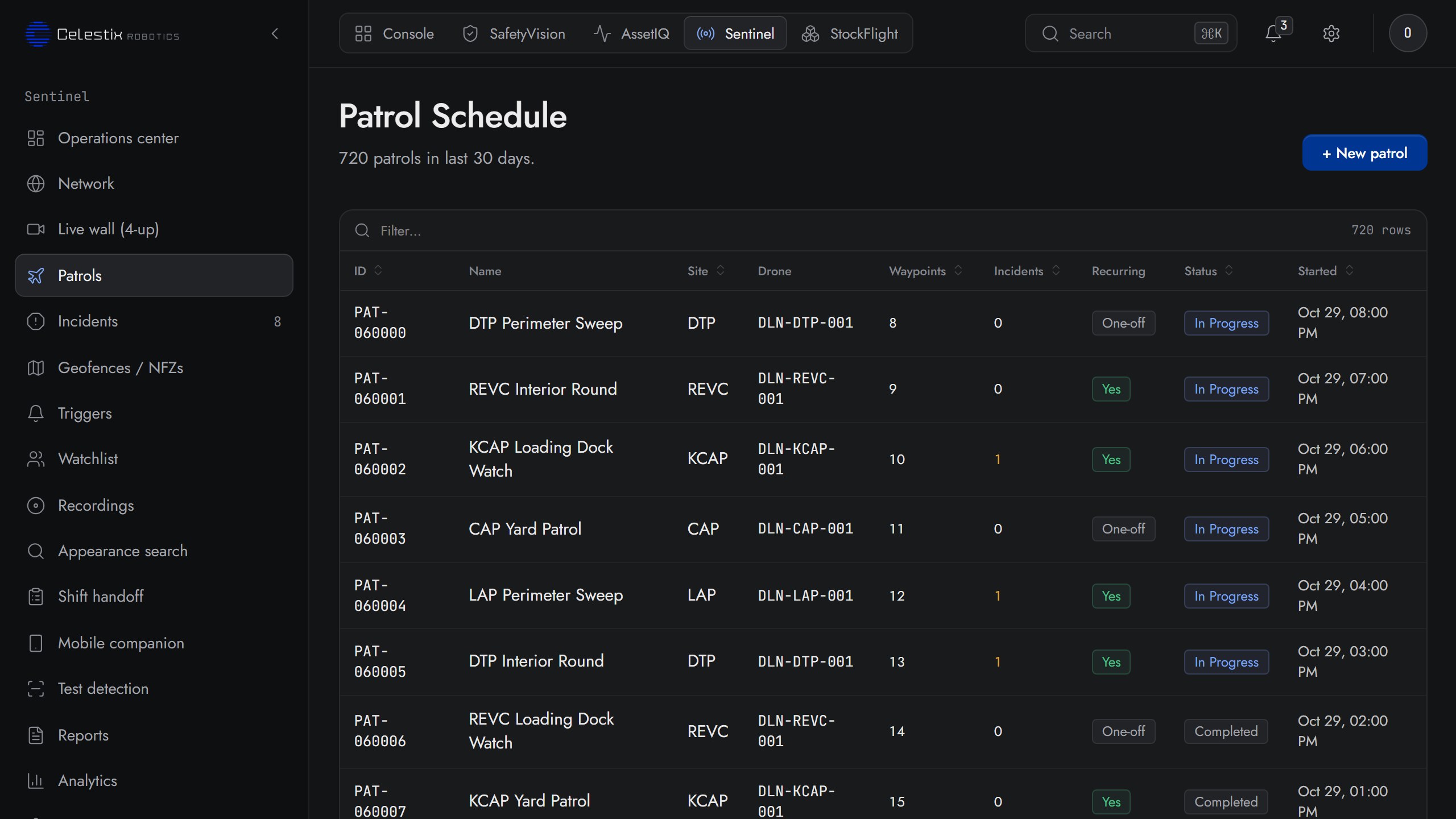
Task: Click the Recurring column header
Action: pyautogui.click(x=1118, y=271)
